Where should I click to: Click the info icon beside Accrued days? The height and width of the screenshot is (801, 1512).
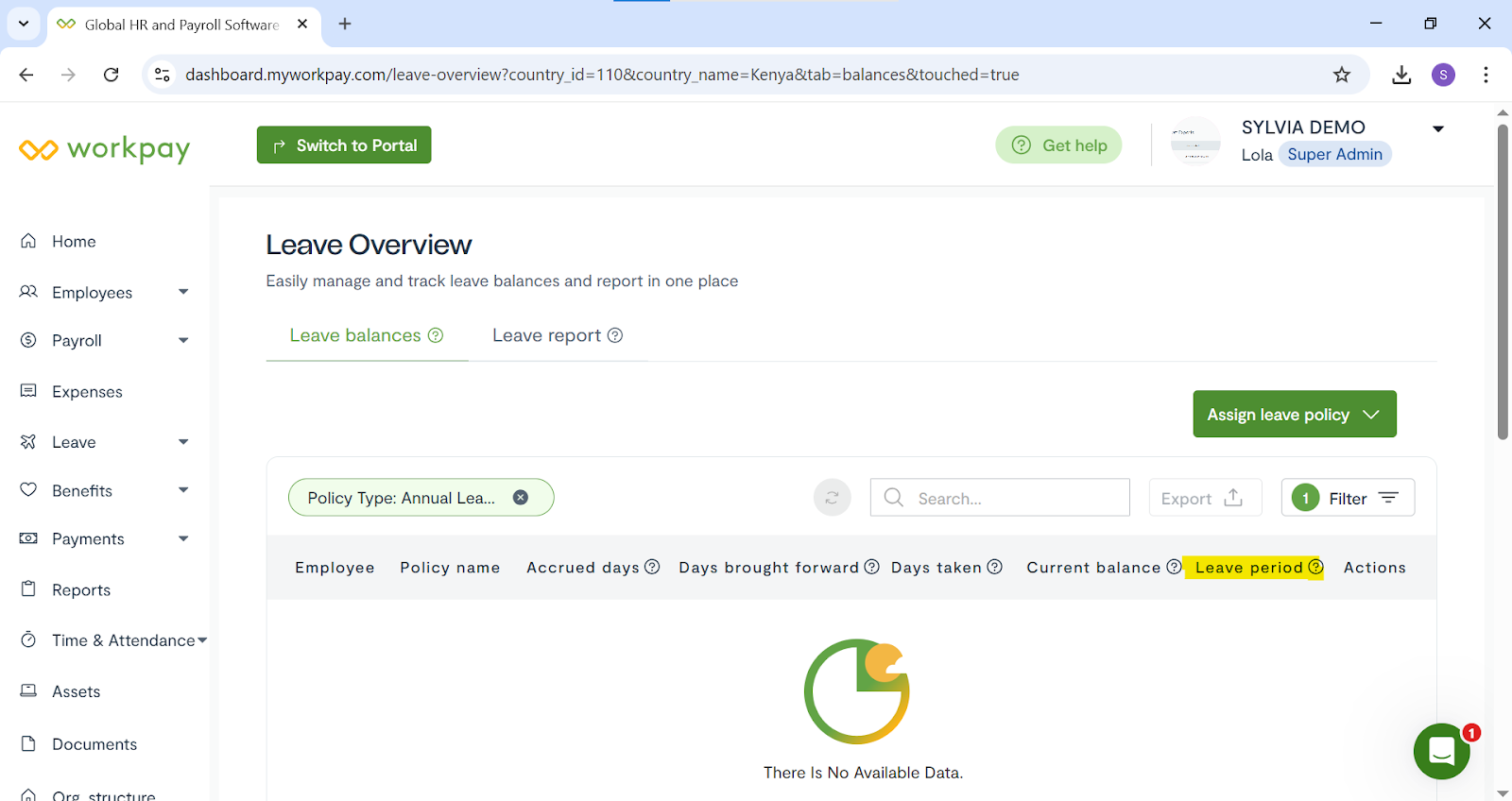click(x=652, y=567)
